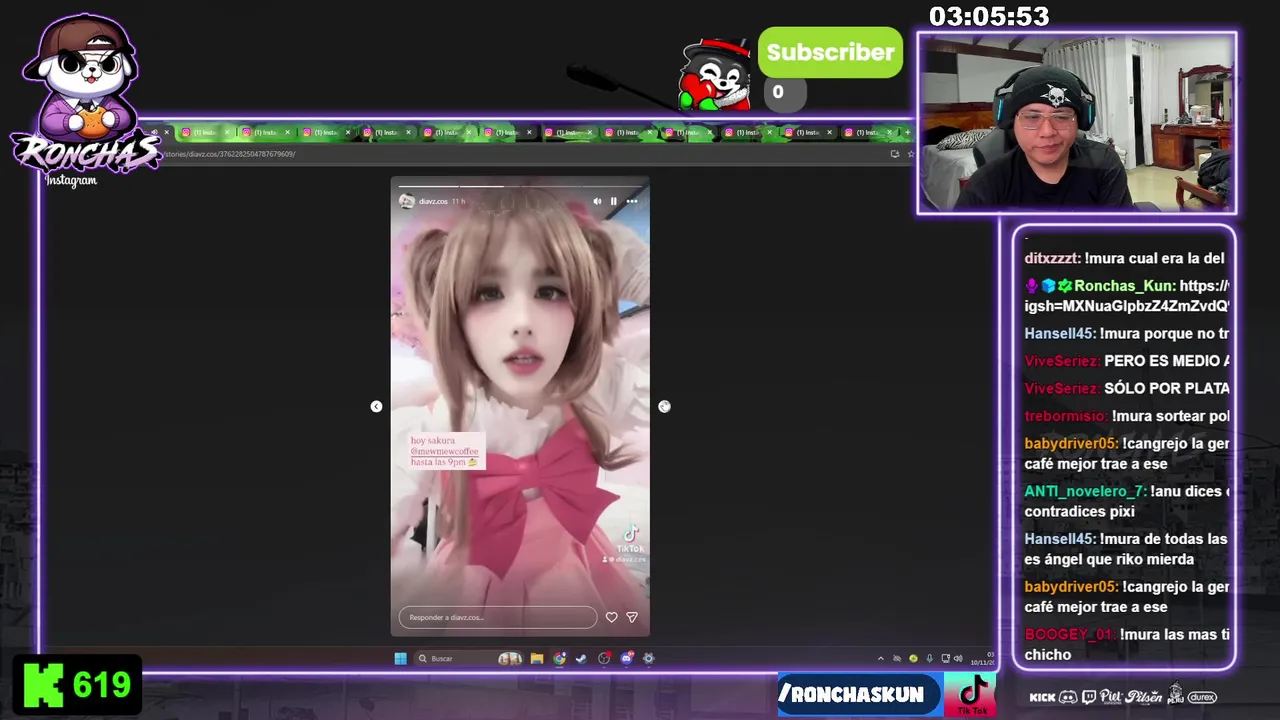Click the KICK text logo in sponsor strip
1280x720 pixels.
pyautogui.click(x=1042, y=697)
